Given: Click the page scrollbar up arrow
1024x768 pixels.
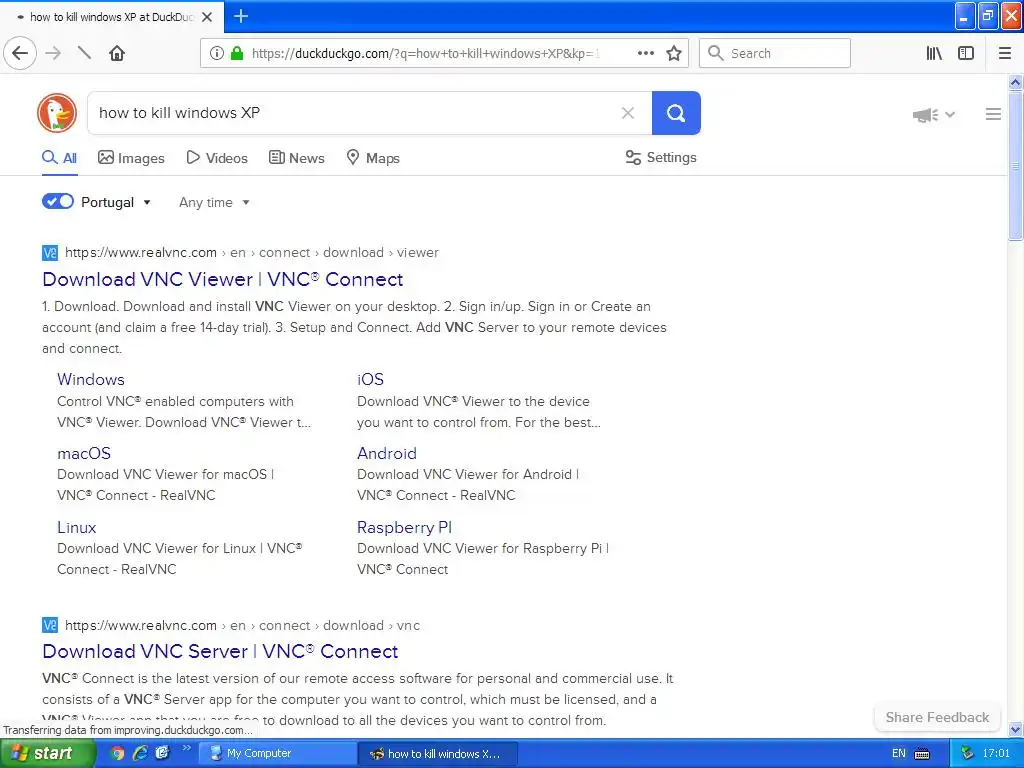Looking at the screenshot, I should 1015,82.
